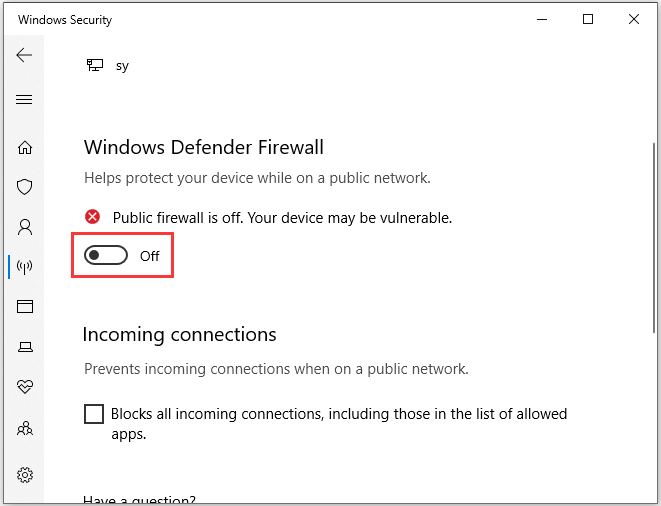Click the Incoming connections heading
661x506 pixels.
coord(180,334)
